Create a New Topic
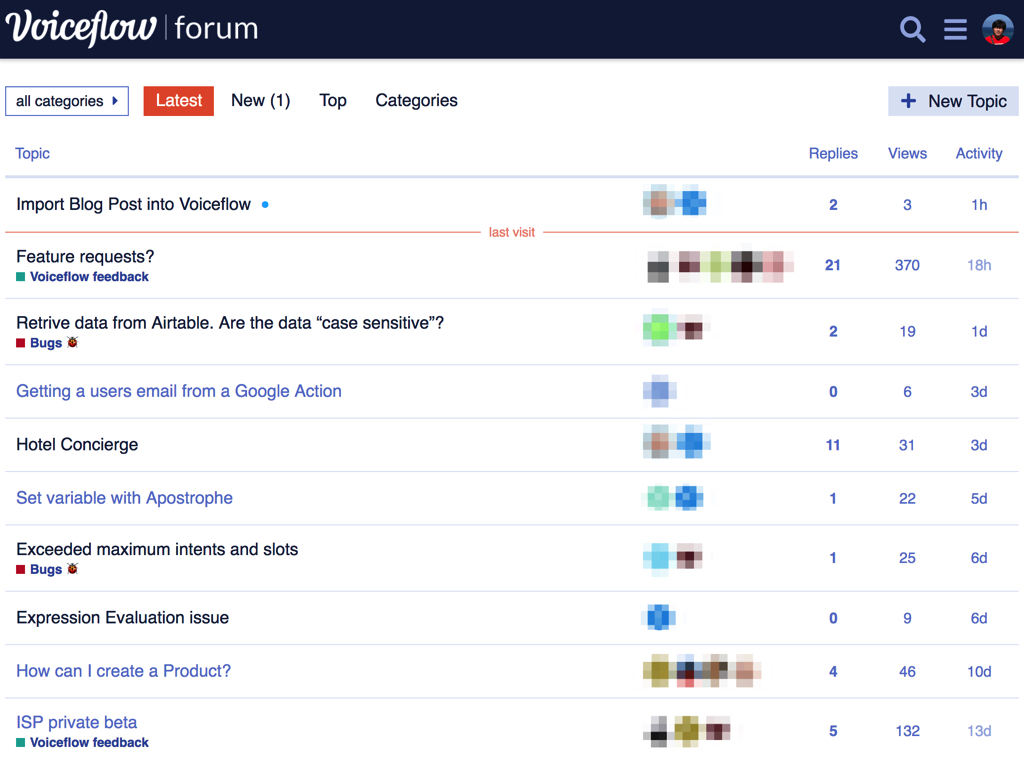 953,101
